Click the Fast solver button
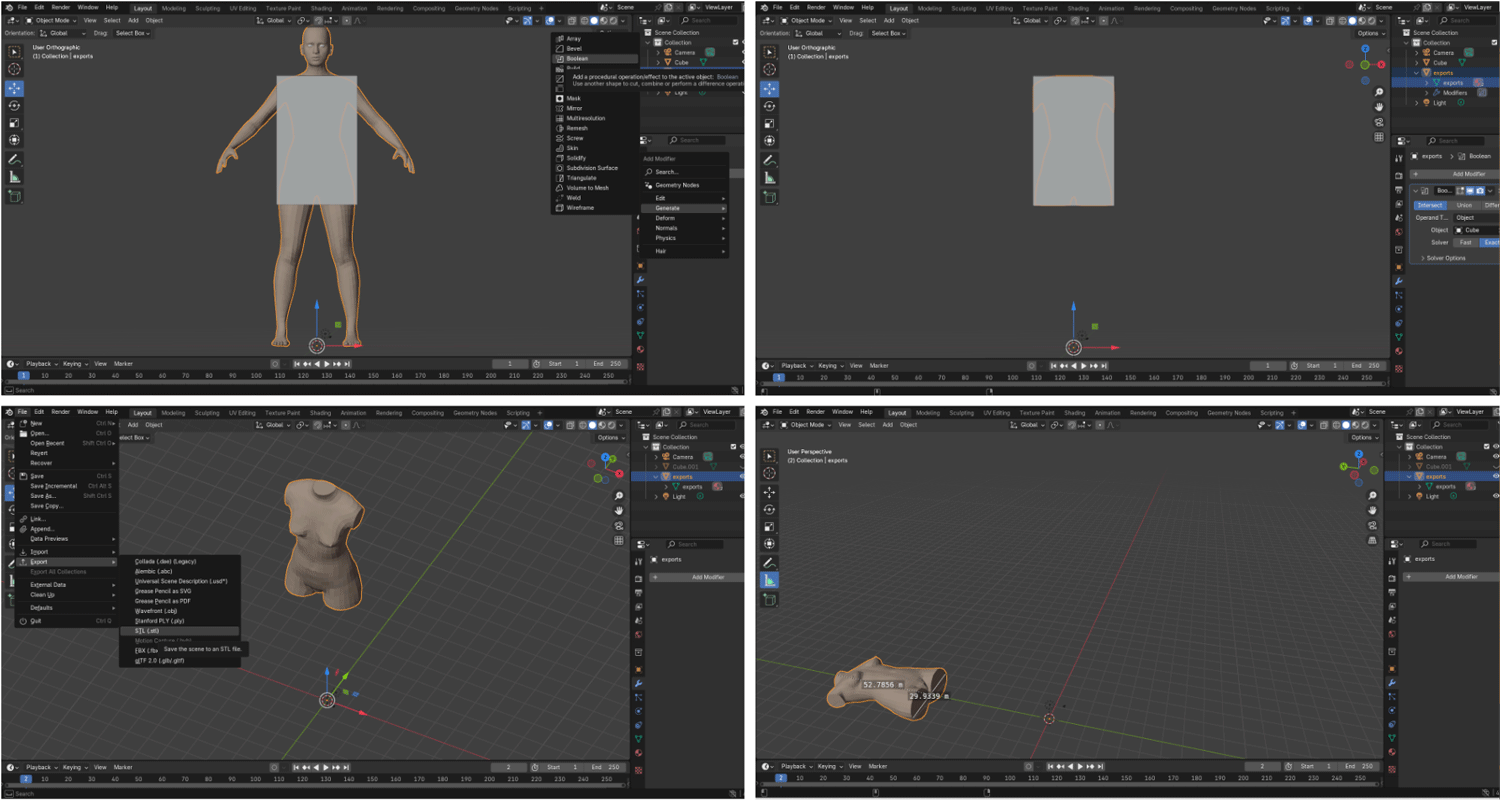 point(1465,242)
